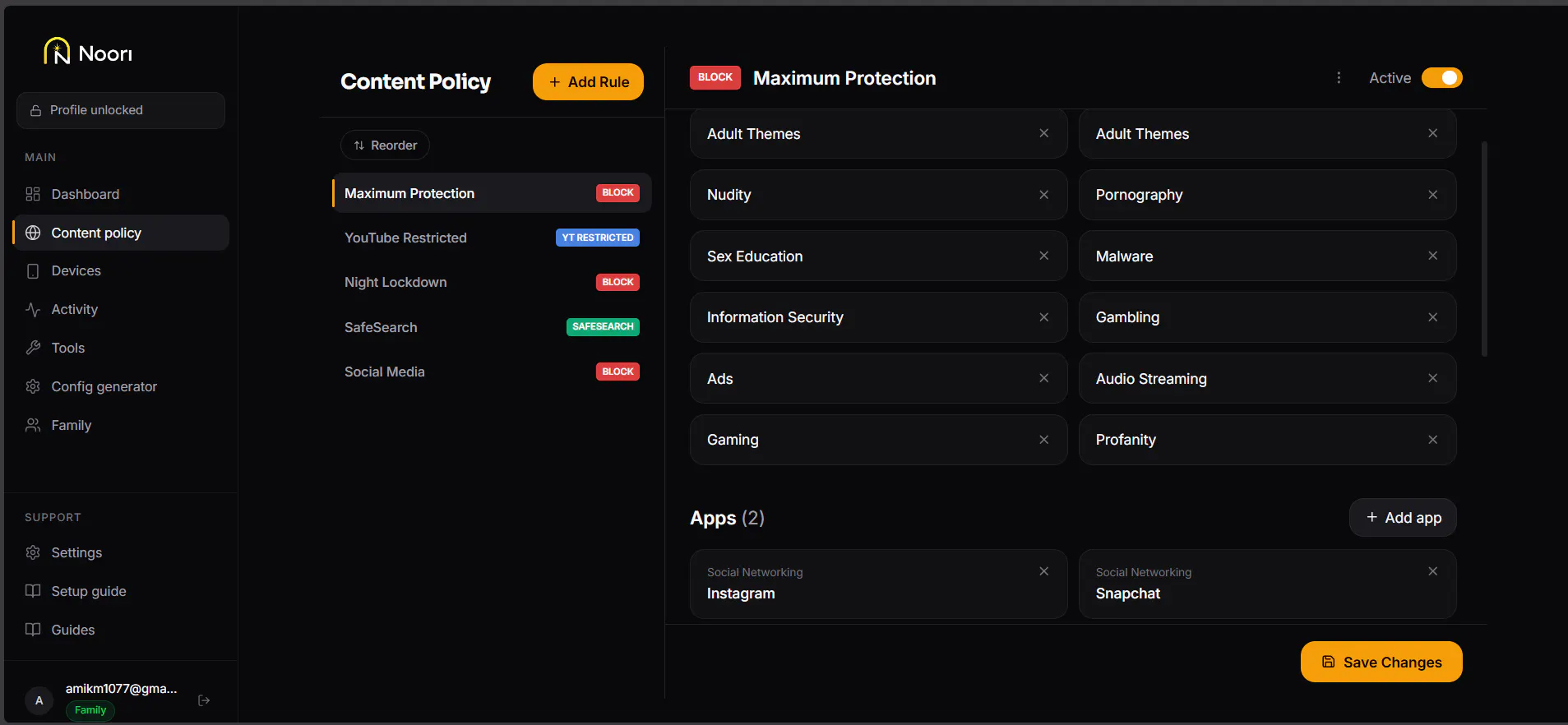Open Config generator
Viewport: 1568px width, 725px height.
[121, 386]
